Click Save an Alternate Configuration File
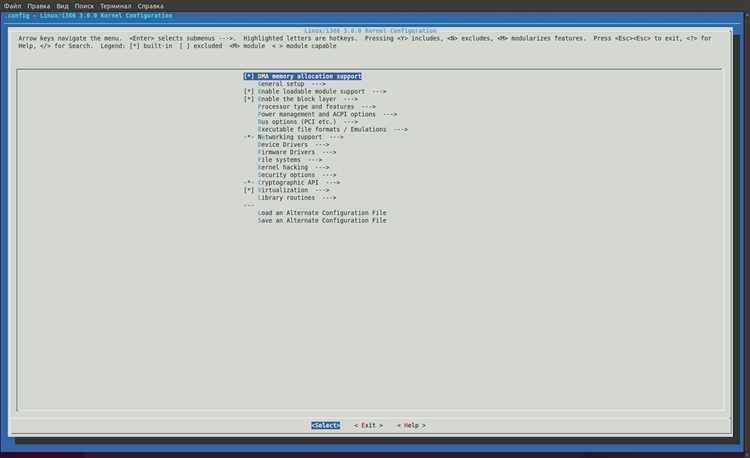Screen dimensions: 750x458 point(322,220)
